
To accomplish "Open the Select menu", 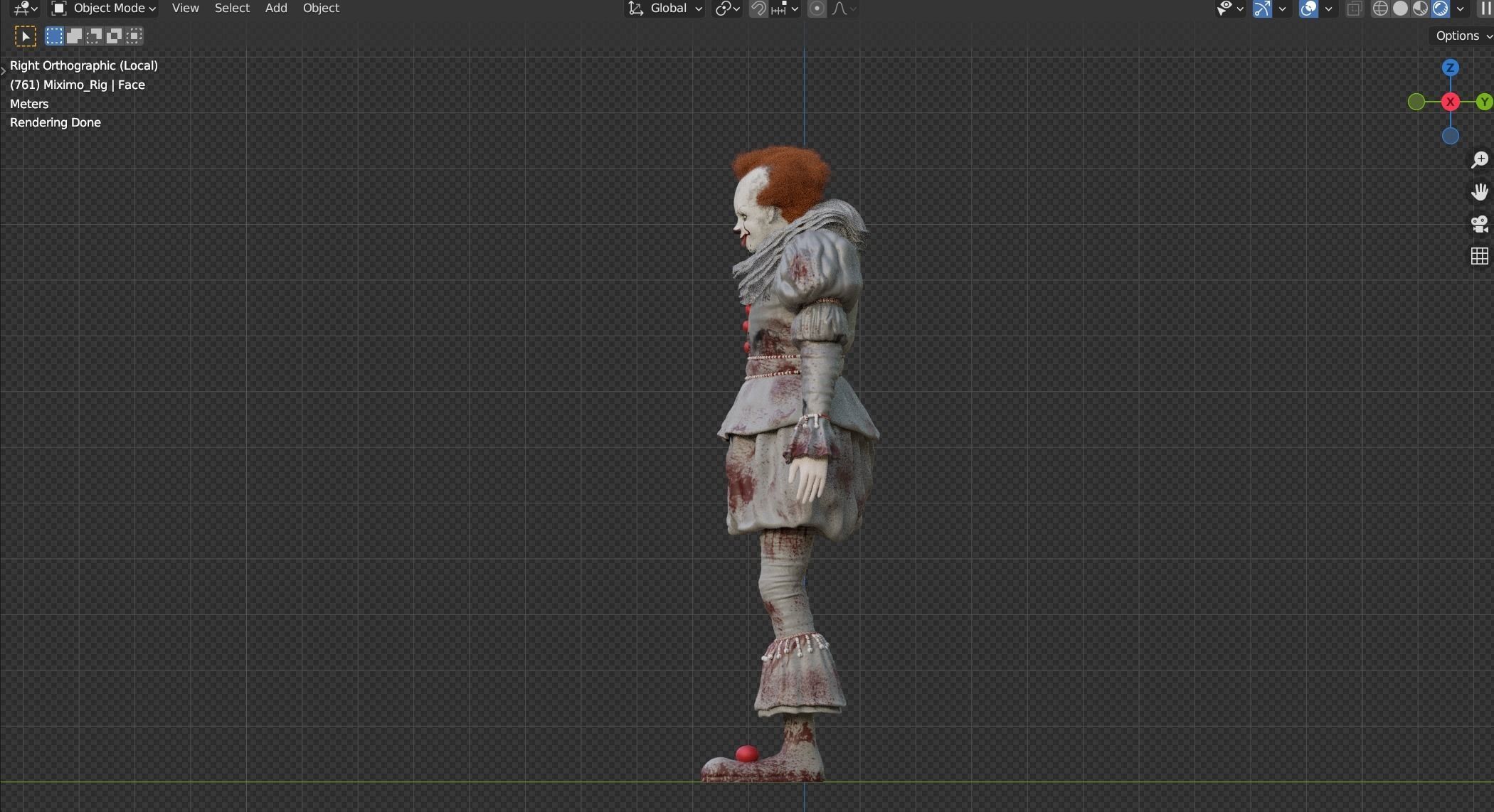I will coord(232,9).
